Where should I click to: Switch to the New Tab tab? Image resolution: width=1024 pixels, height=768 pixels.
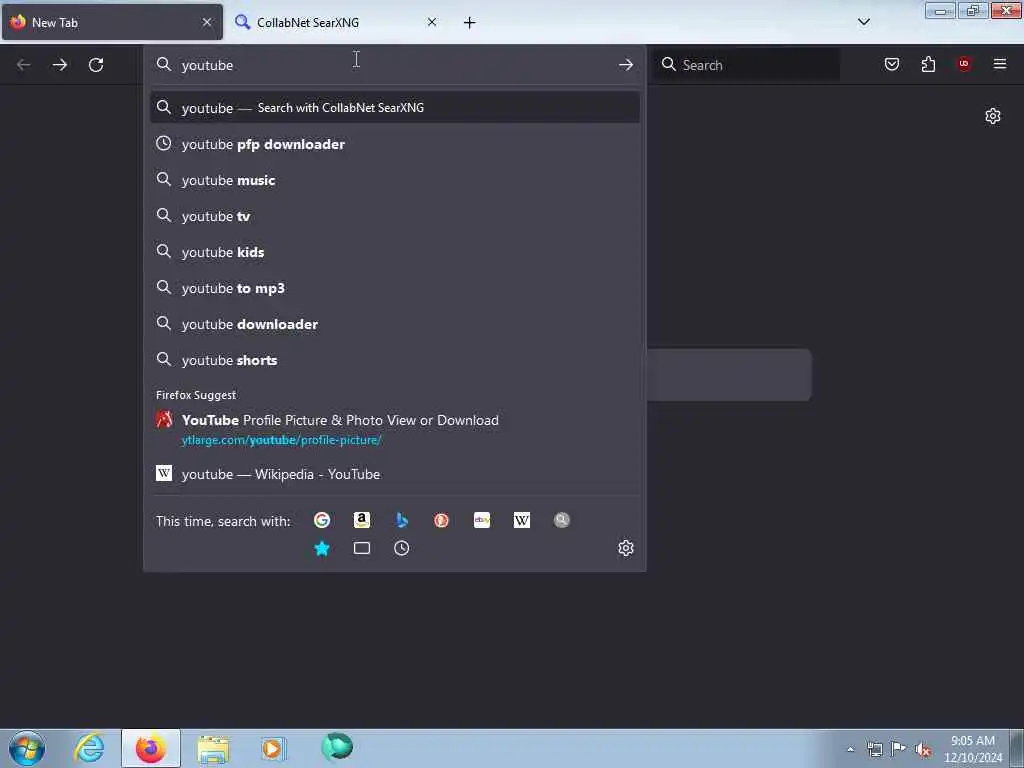click(x=112, y=22)
